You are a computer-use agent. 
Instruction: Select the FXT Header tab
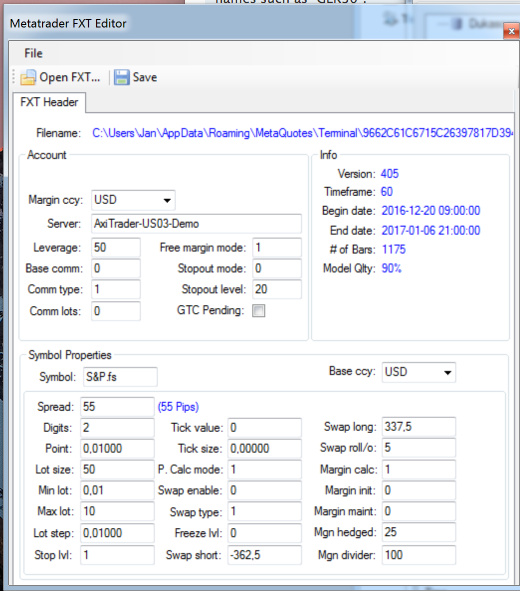tap(49, 102)
